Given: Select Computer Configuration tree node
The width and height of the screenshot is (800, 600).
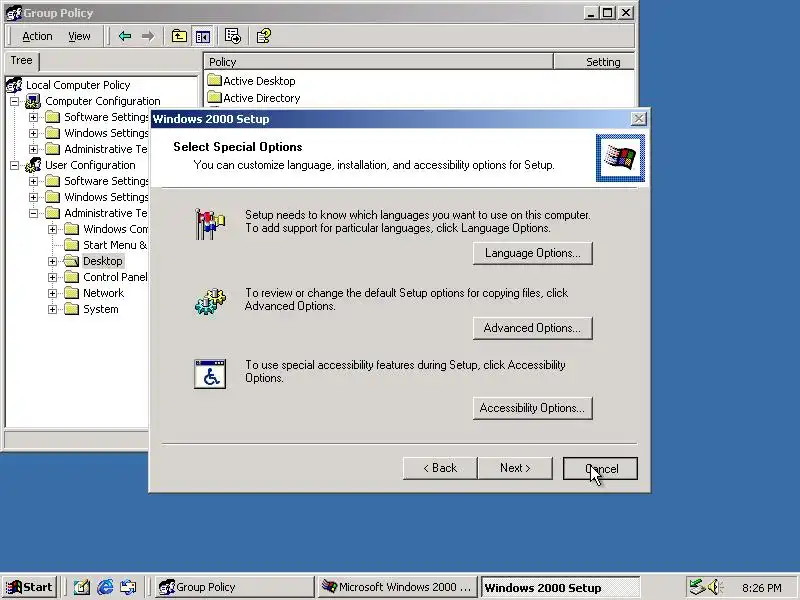Looking at the screenshot, I should coord(93,101).
